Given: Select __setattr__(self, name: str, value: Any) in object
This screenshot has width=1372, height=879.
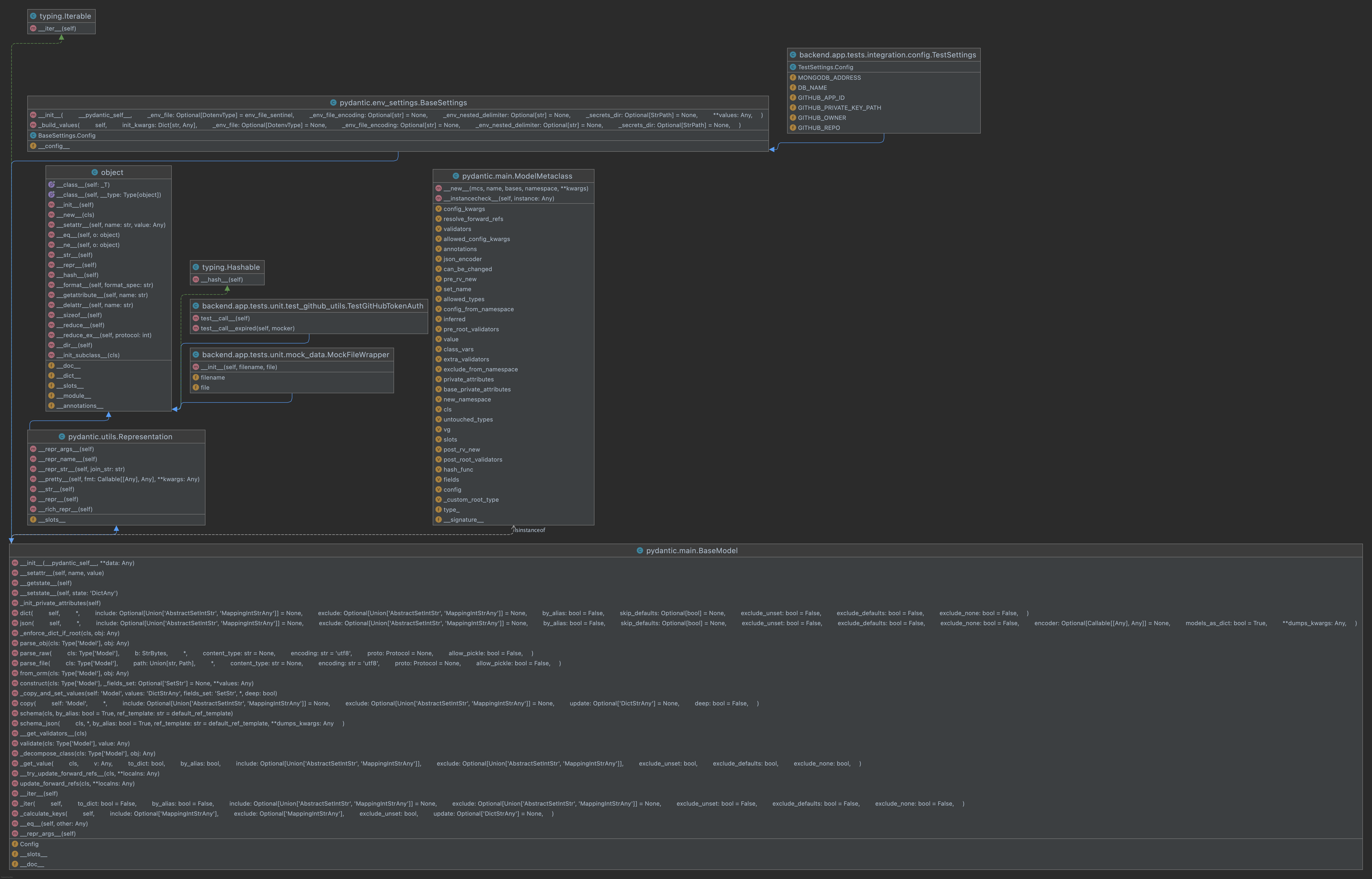Looking at the screenshot, I should (111, 225).
